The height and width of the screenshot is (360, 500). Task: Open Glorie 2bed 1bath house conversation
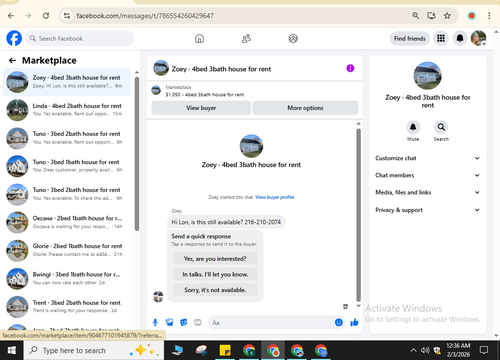67,250
